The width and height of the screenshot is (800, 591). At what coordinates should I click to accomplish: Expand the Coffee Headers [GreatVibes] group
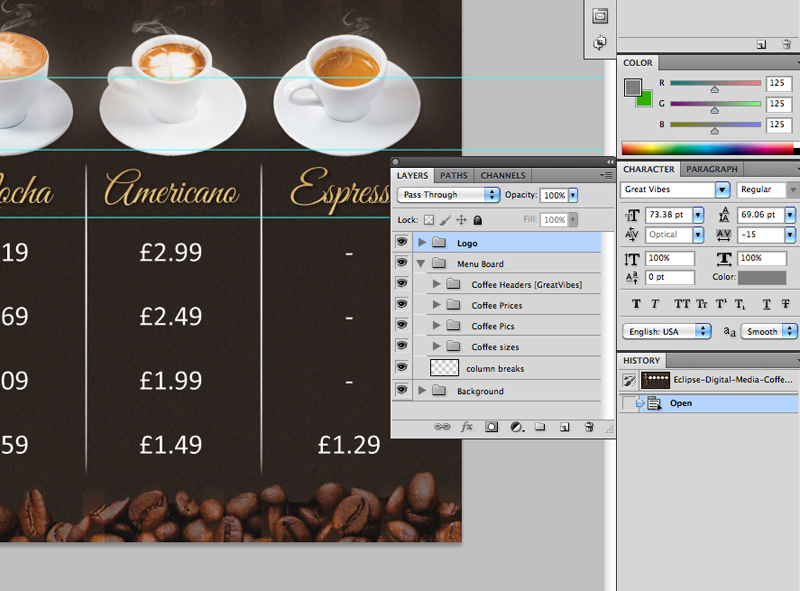[436, 284]
